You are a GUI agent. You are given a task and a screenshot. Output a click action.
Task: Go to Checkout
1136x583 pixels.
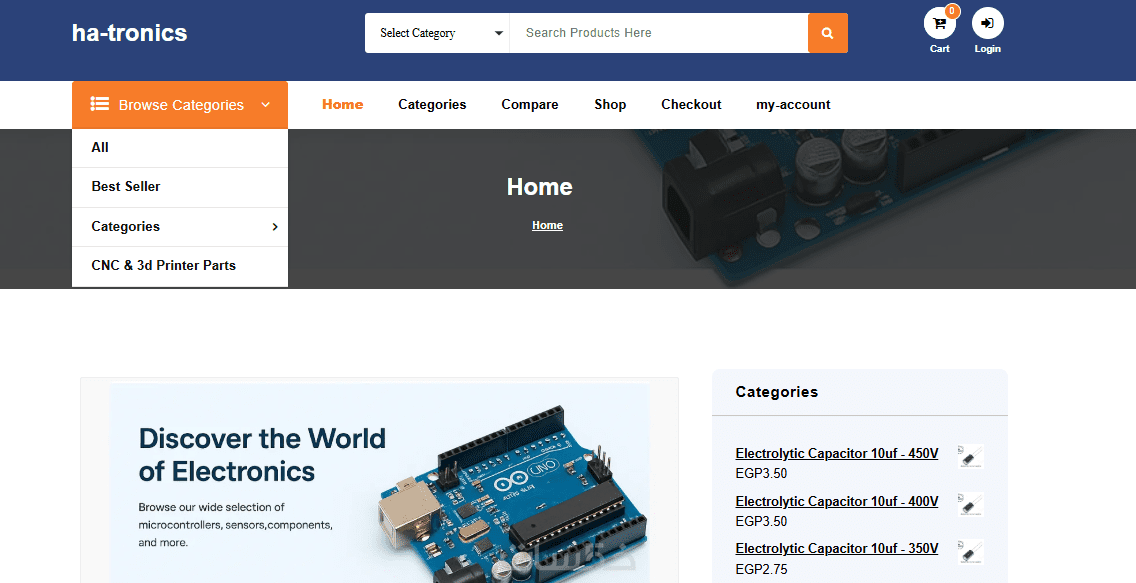[x=691, y=104]
